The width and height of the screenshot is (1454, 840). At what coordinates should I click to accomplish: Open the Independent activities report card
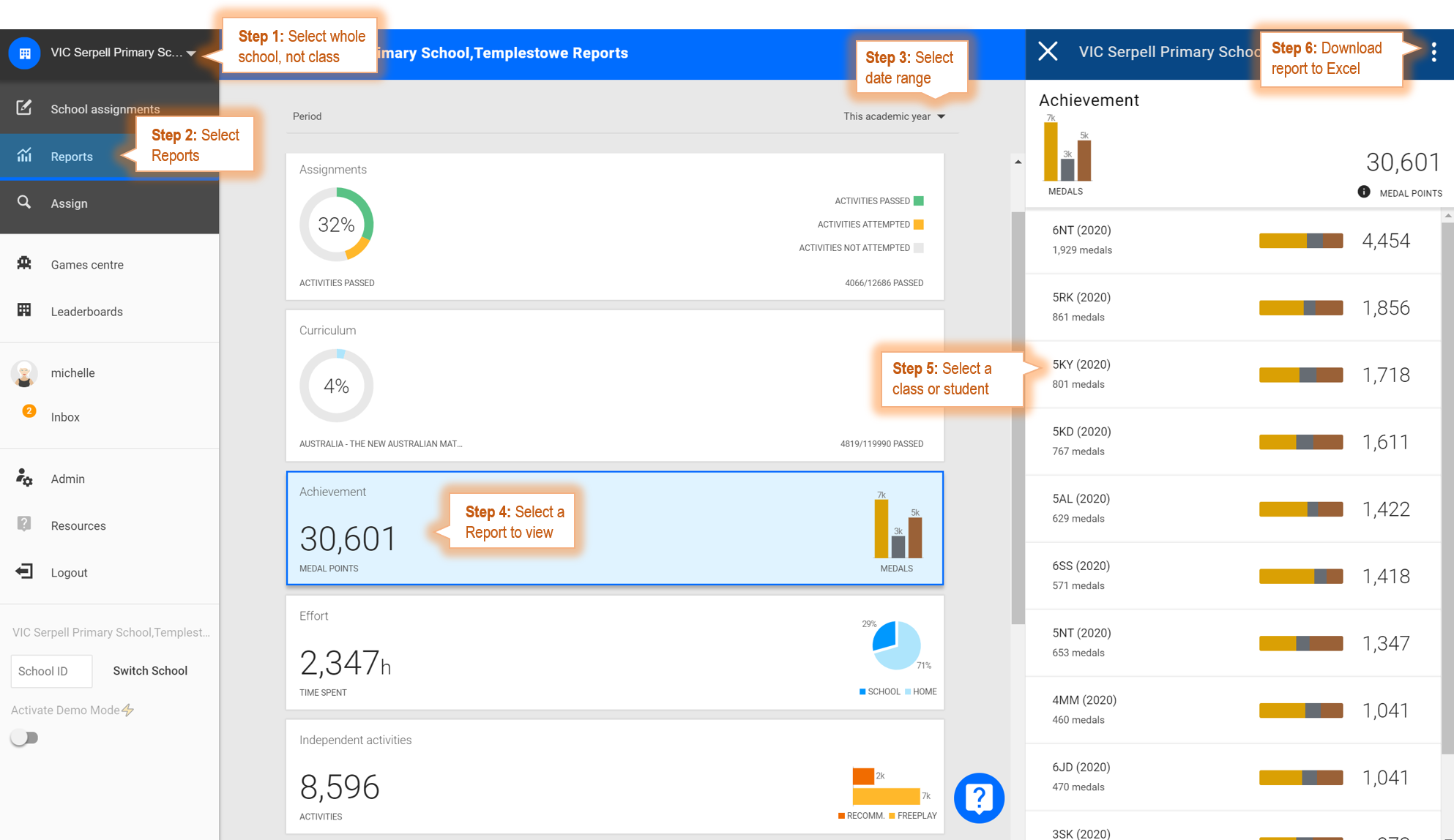click(x=615, y=776)
